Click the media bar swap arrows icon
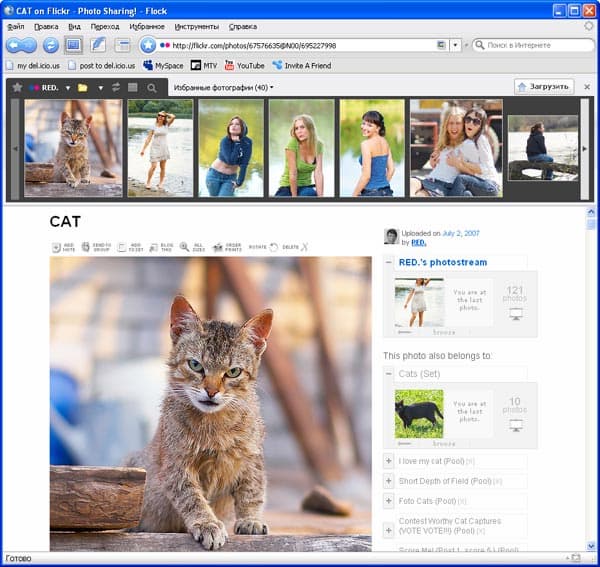The image size is (600, 567). [116, 88]
